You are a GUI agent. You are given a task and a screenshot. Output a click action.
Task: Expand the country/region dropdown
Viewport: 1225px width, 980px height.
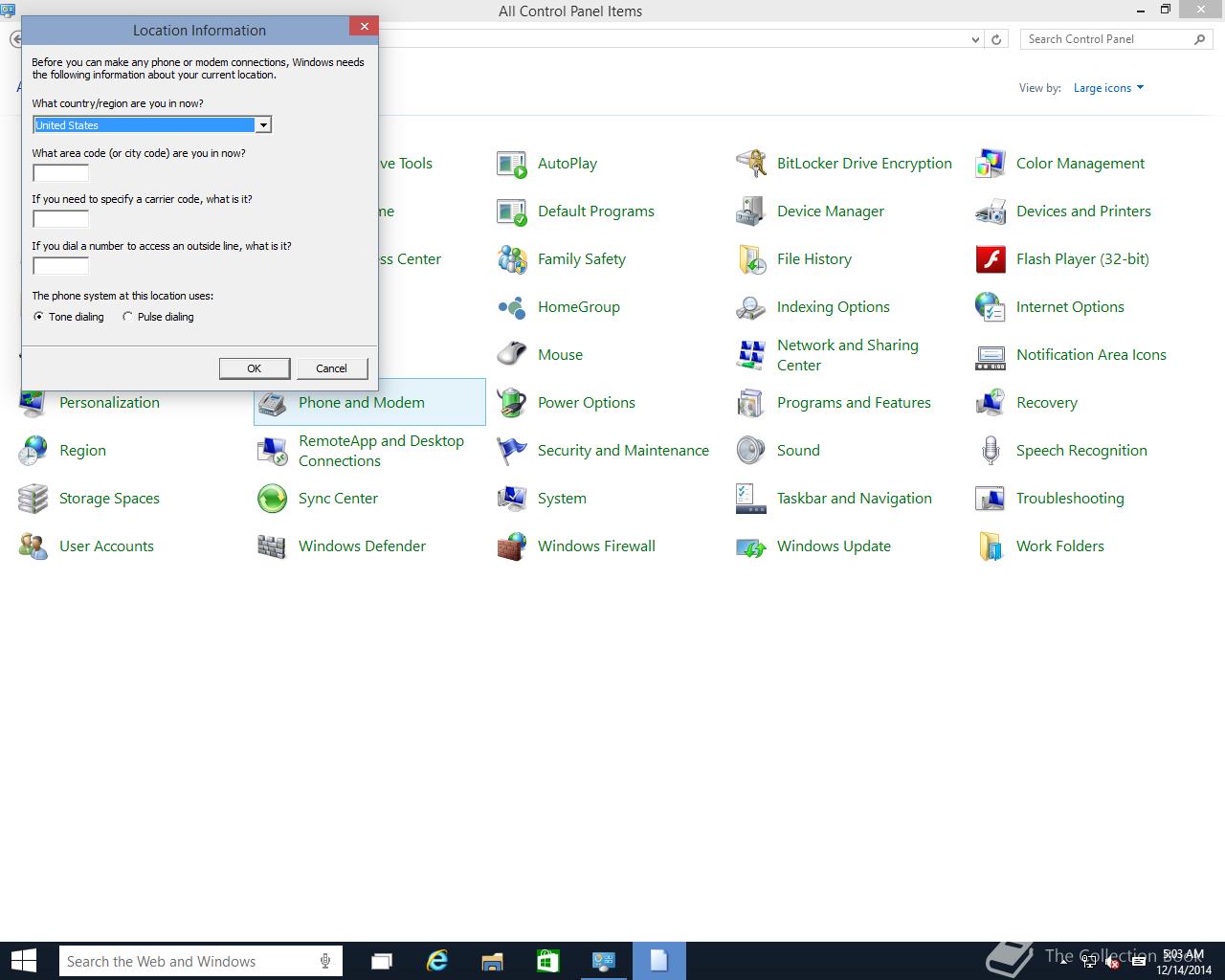262,125
